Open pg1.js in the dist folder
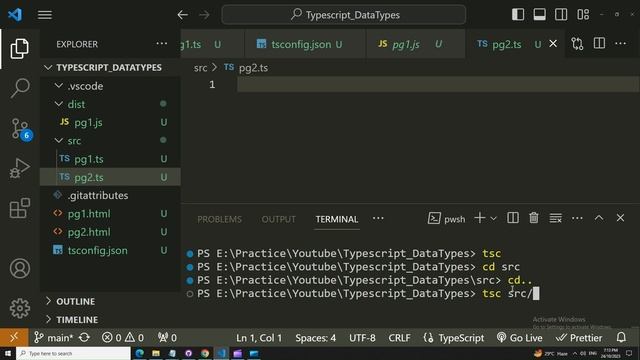The width and height of the screenshot is (640, 360). [x=110, y=122]
